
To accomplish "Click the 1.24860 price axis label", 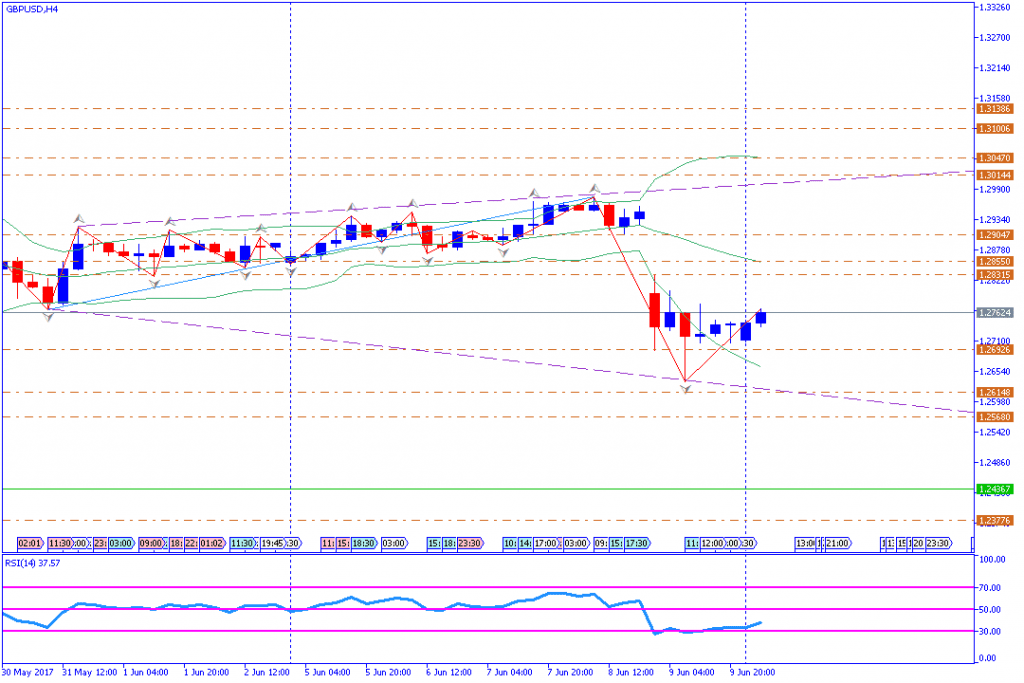I will [x=993, y=462].
